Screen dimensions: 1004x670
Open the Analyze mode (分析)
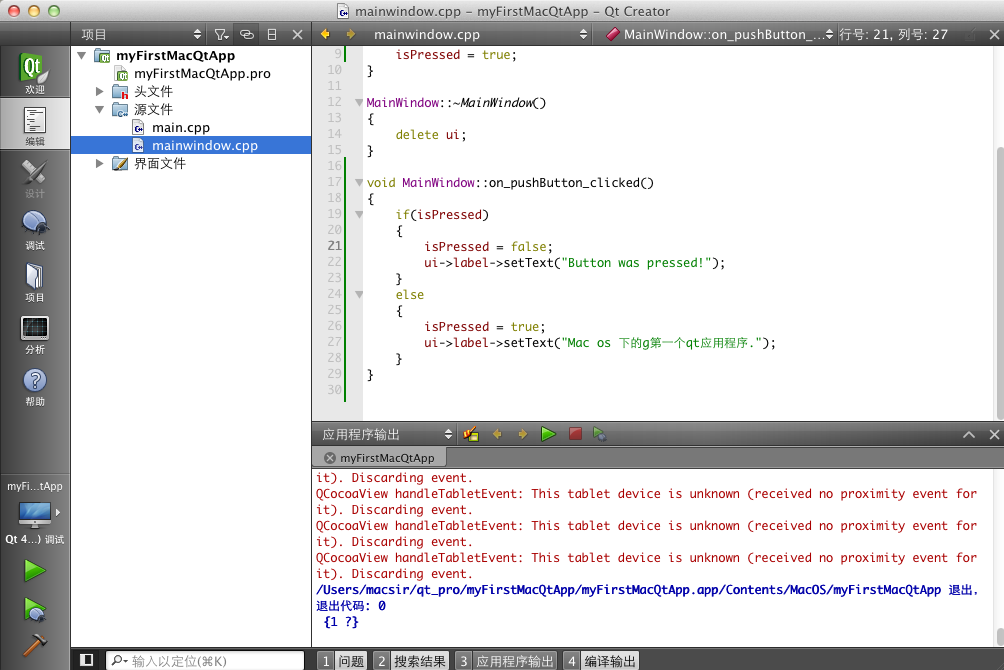click(x=35, y=334)
